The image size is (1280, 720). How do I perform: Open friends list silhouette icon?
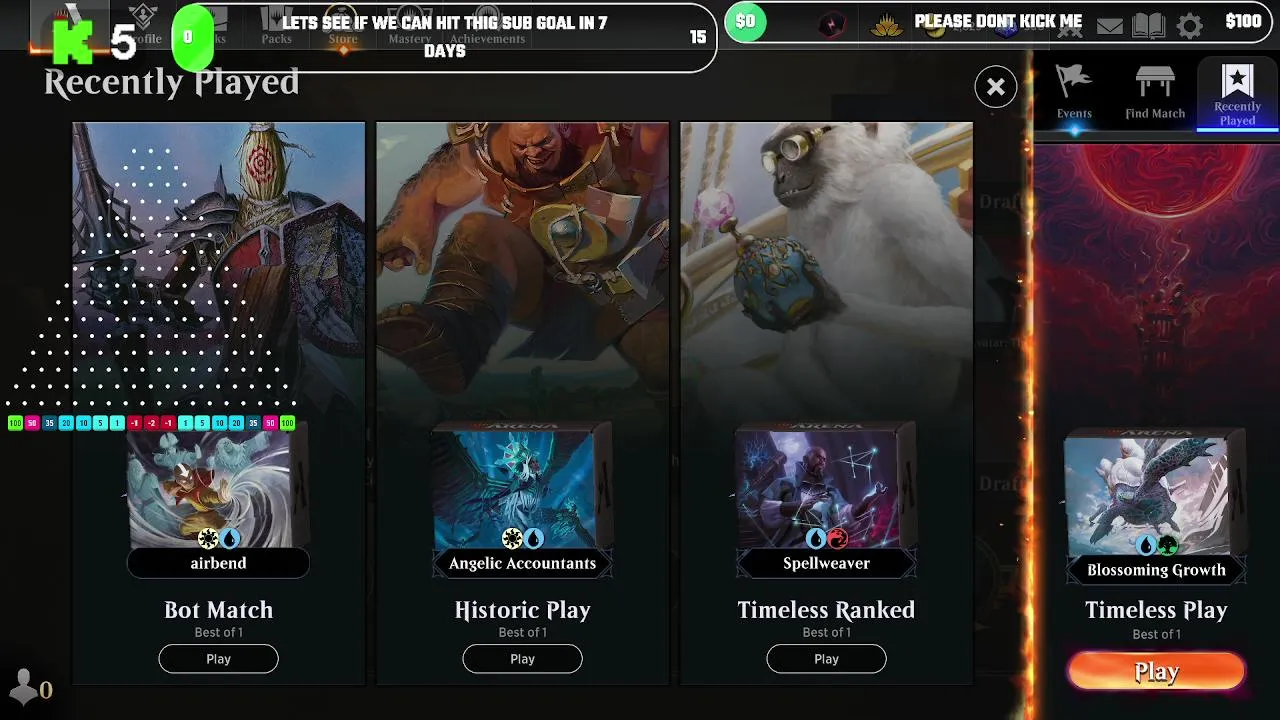23,688
